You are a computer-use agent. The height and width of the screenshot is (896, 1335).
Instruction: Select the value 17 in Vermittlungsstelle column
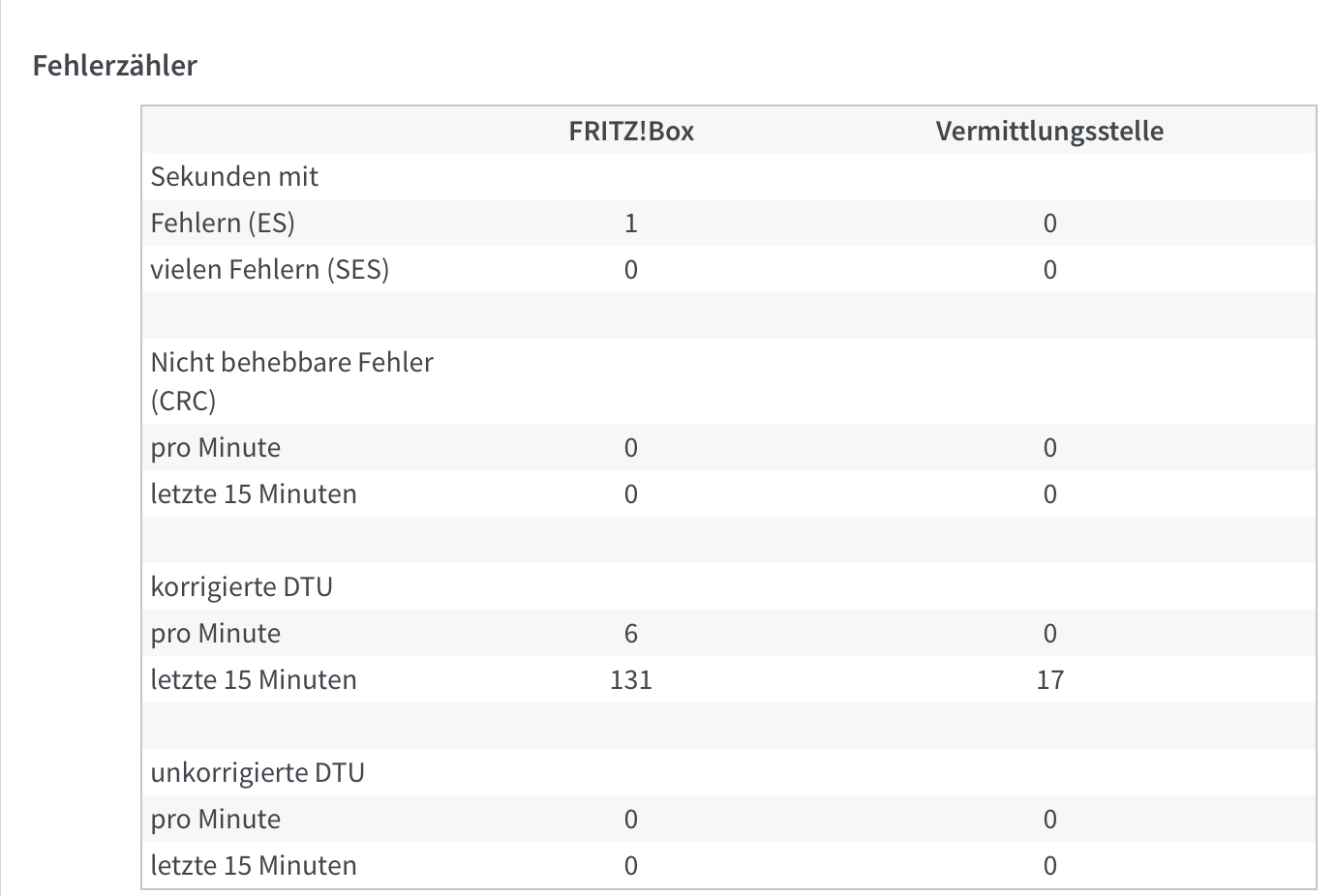[1050, 680]
